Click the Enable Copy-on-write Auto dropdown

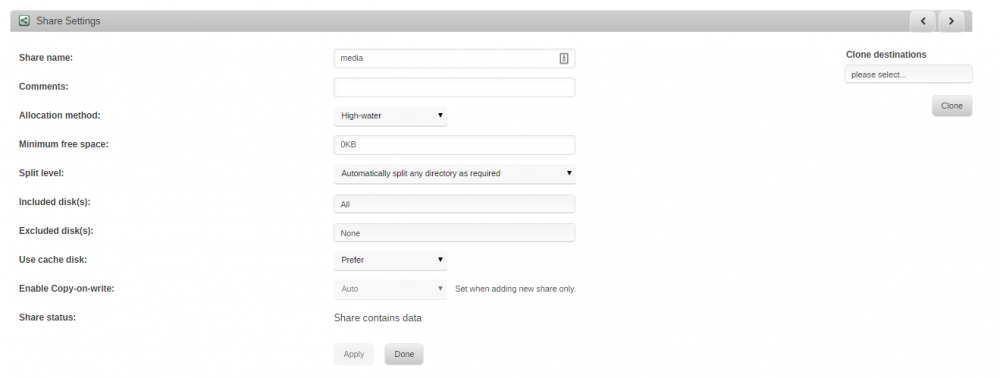[x=390, y=289]
